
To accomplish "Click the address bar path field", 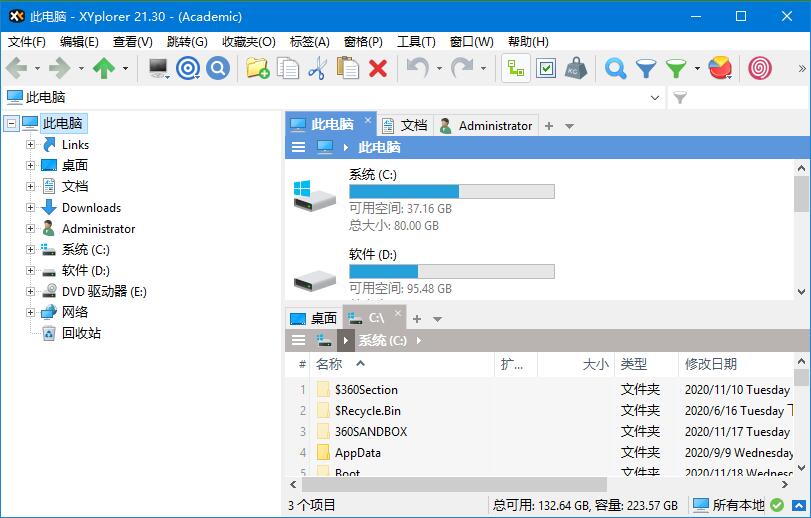I will (x=334, y=97).
